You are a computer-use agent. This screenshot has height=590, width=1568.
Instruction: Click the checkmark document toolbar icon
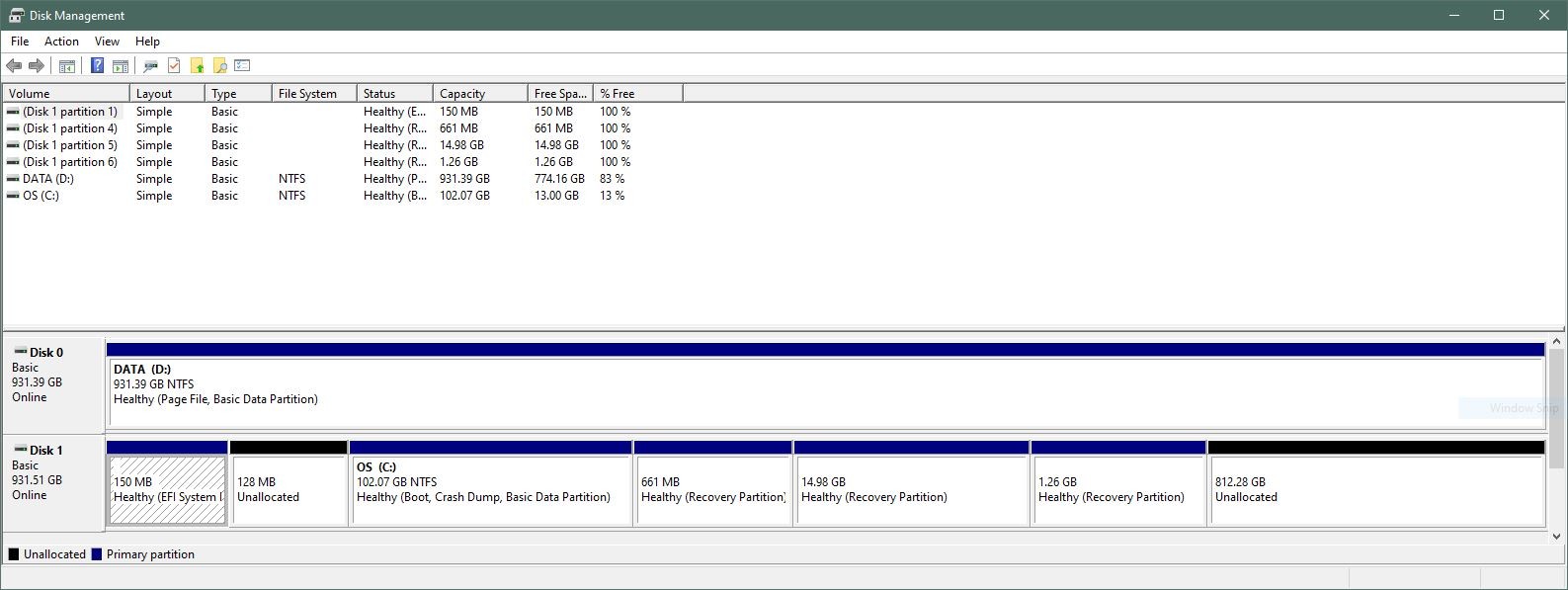coord(174,66)
